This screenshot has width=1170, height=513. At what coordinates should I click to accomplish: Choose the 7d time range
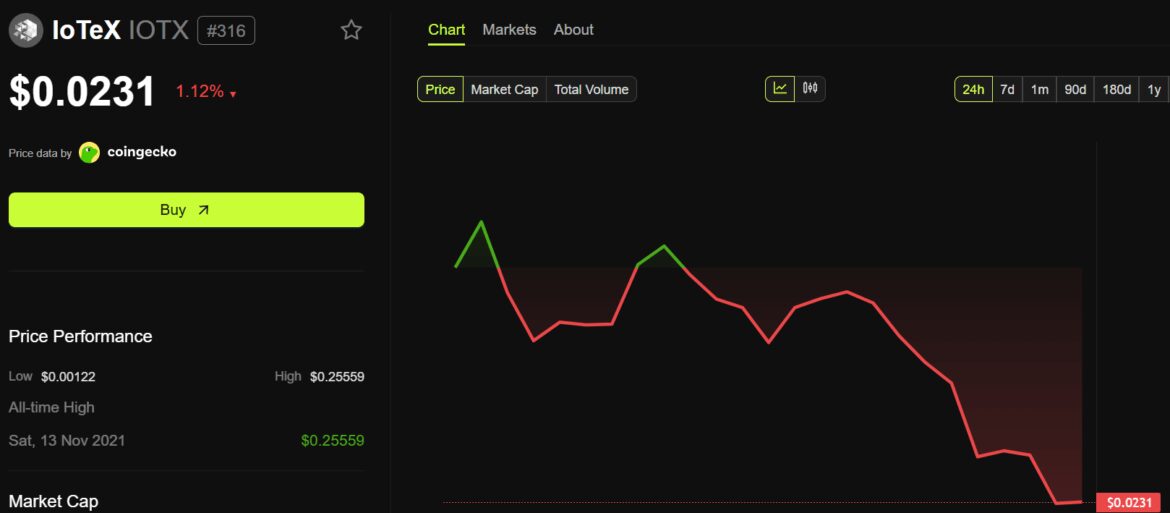point(1008,90)
